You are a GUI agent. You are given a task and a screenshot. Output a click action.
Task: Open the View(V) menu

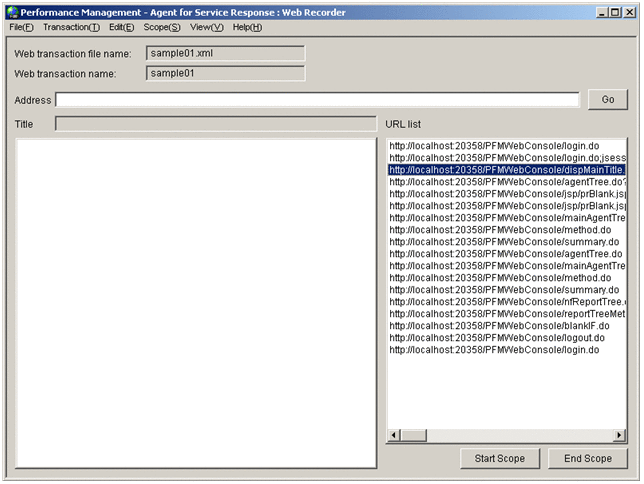coord(207,27)
